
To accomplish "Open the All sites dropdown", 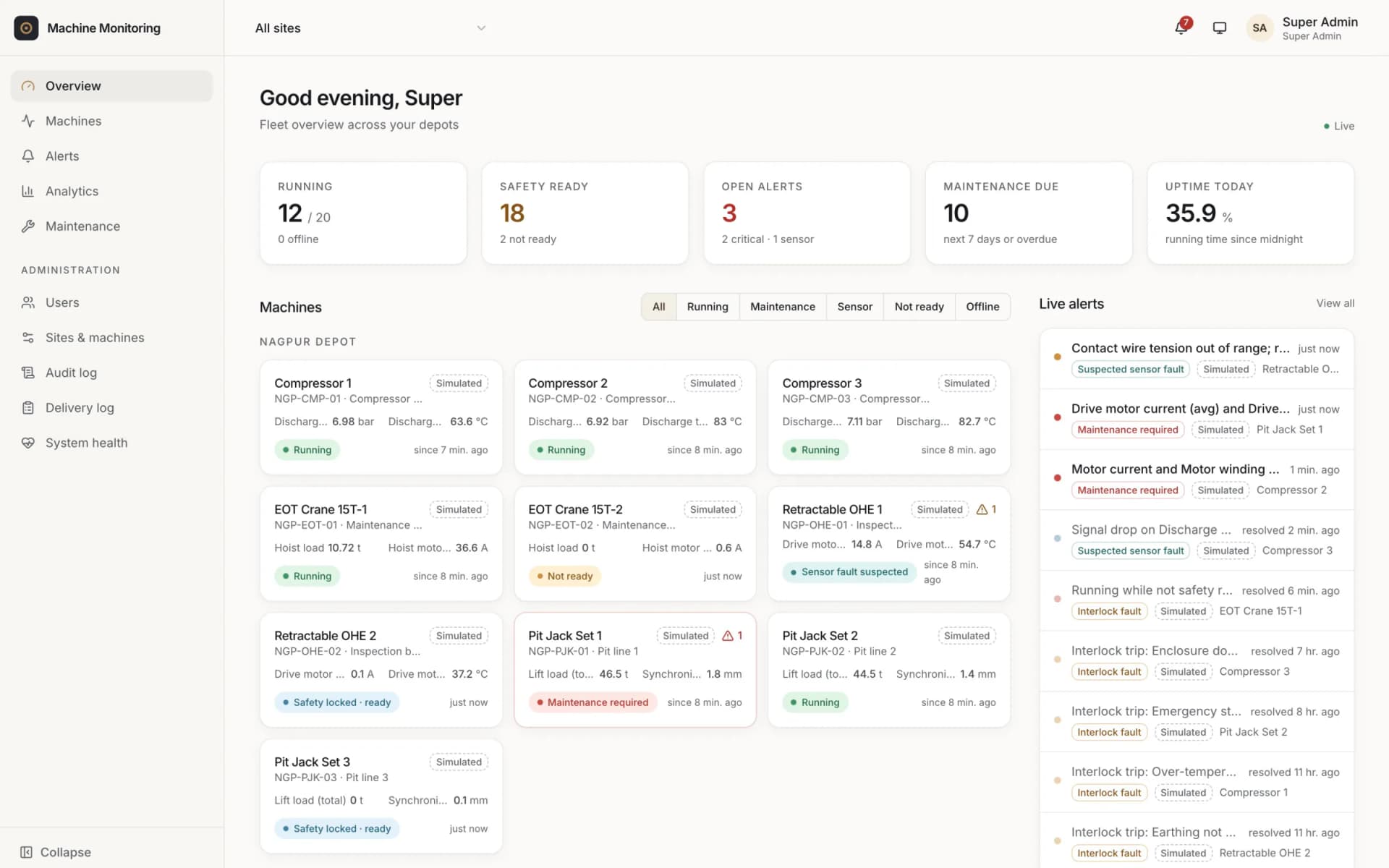I will click(x=370, y=28).
